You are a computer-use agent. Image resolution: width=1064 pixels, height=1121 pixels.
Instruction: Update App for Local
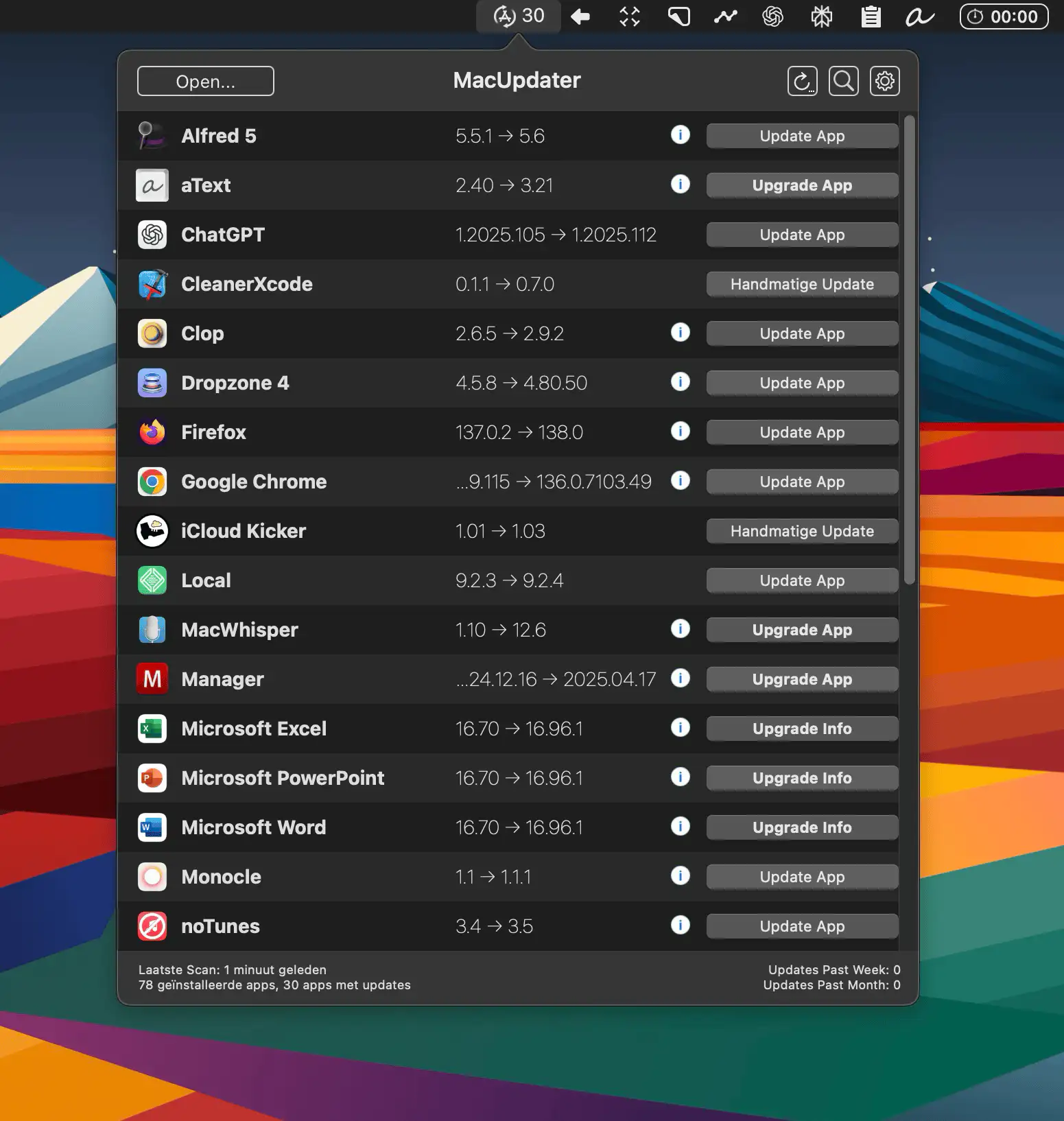pos(802,580)
